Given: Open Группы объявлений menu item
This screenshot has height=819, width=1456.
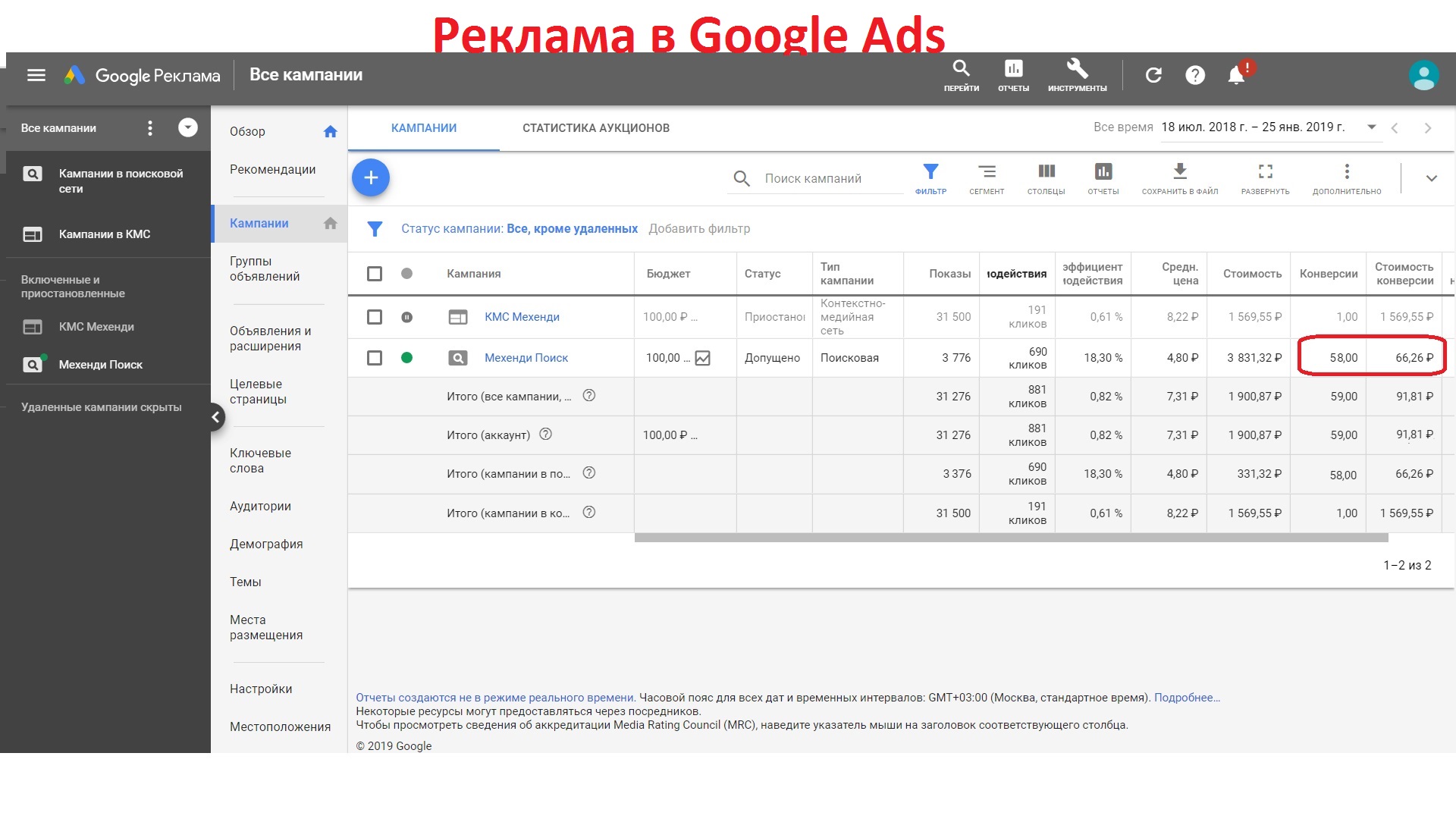Looking at the screenshot, I should (265, 268).
